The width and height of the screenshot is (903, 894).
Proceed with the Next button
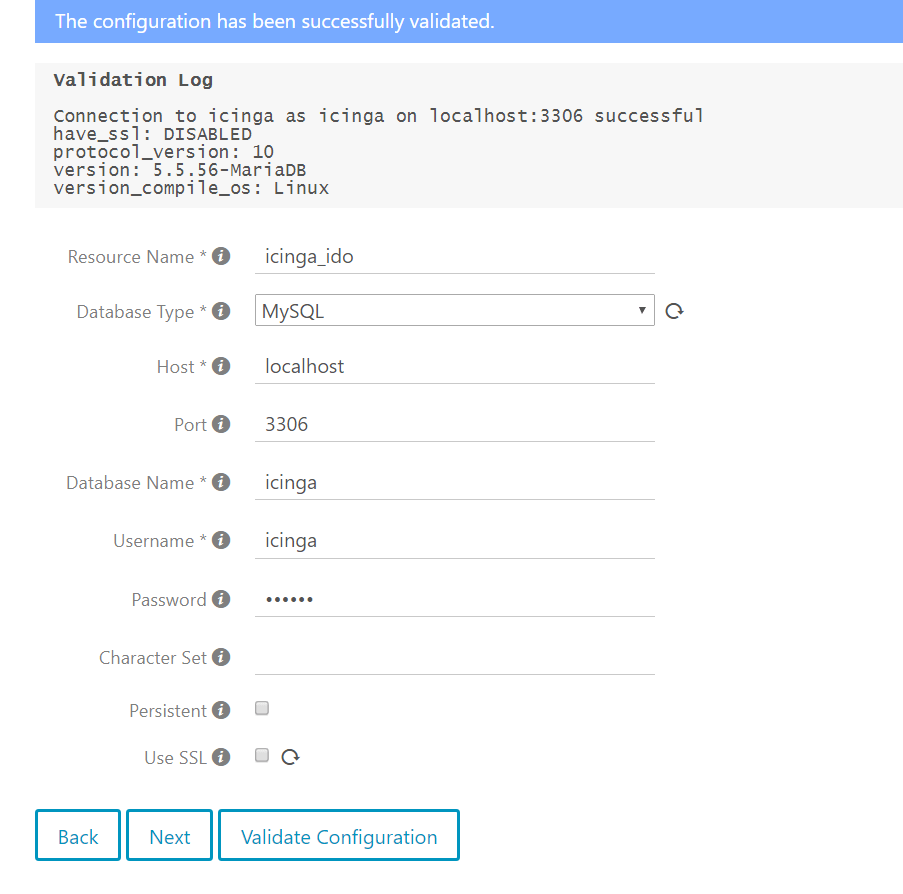click(169, 836)
